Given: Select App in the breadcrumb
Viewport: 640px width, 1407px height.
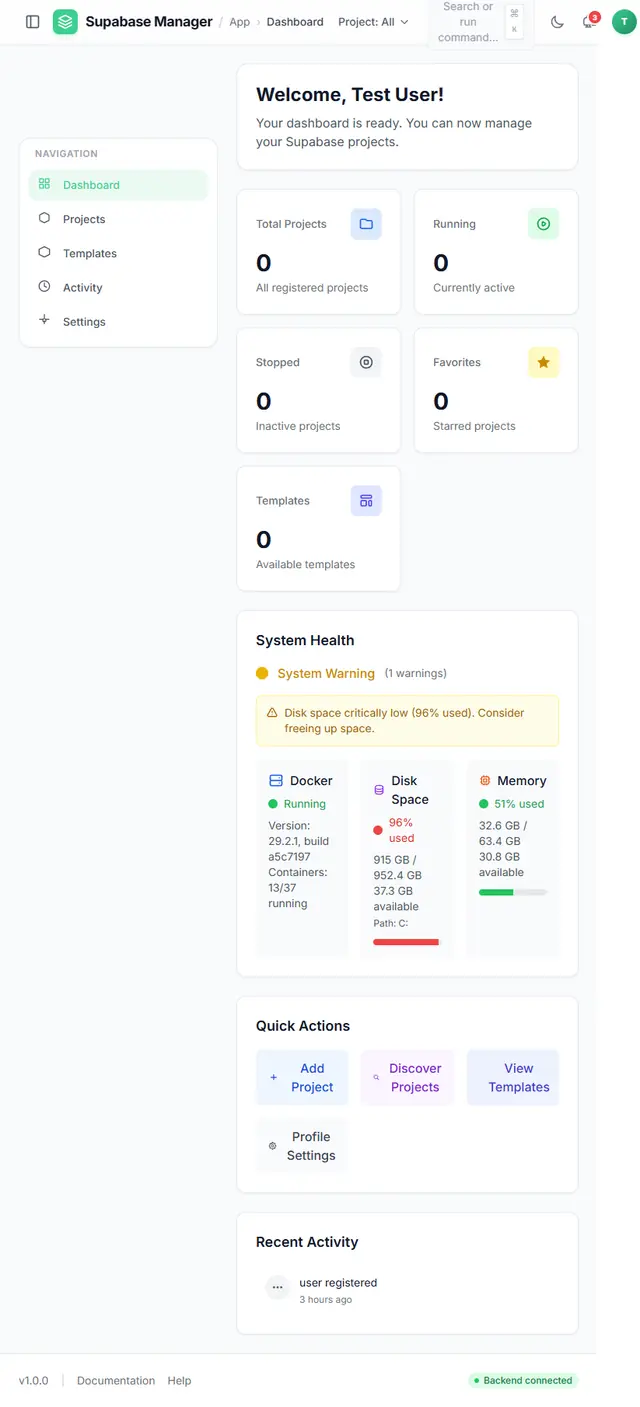Looking at the screenshot, I should coord(240,22).
